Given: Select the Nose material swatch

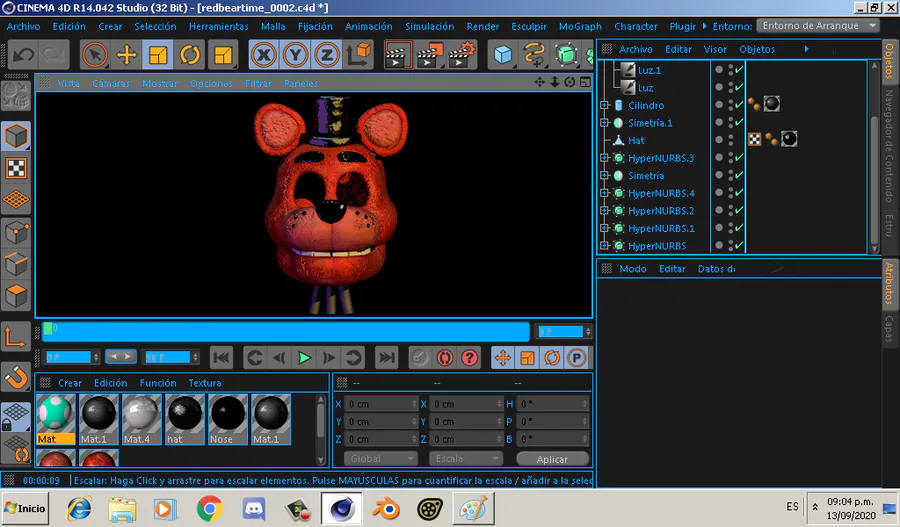Looking at the screenshot, I should click(227, 419).
